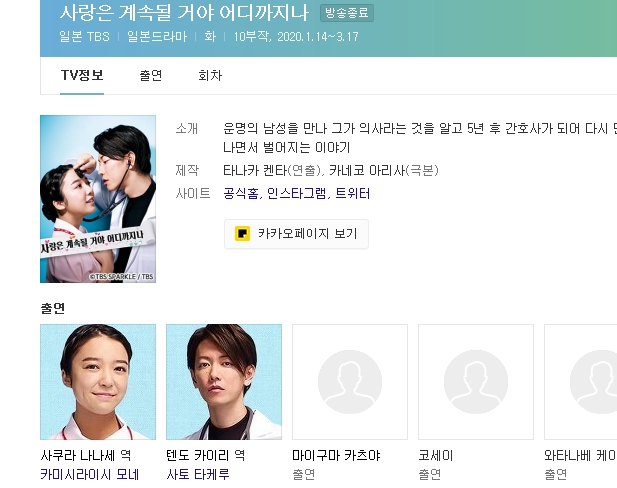The height and width of the screenshot is (488, 617).
Task: Switch to the 회차 tab
Action: pyautogui.click(x=210, y=75)
